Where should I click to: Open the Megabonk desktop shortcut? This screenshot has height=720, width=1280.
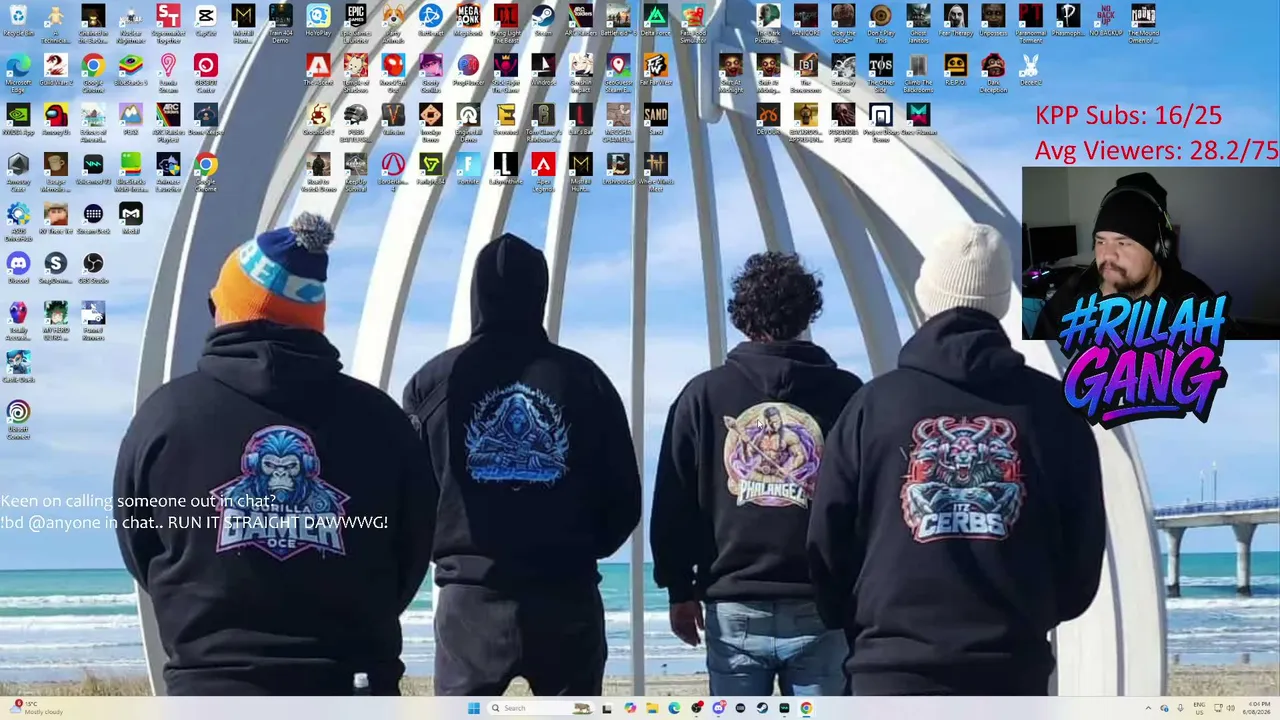[468, 20]
